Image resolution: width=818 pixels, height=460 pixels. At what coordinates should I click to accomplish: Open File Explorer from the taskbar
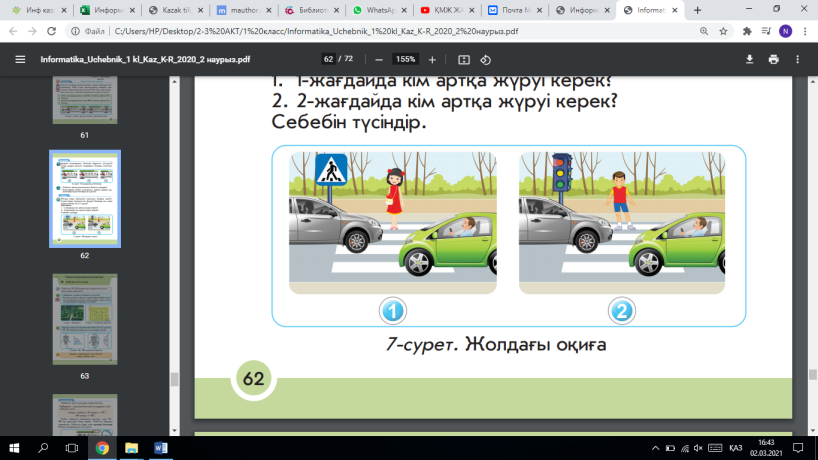coord(131,448)
